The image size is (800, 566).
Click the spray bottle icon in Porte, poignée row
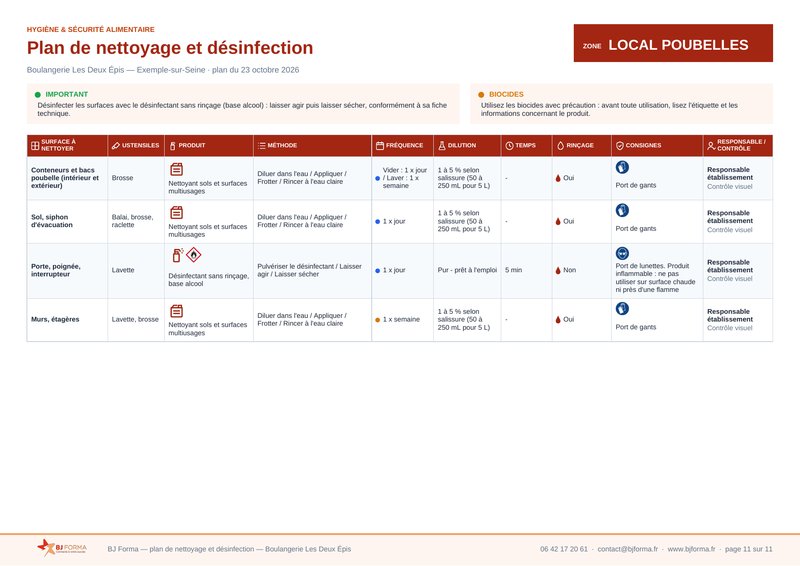click(x=177, y=255)
